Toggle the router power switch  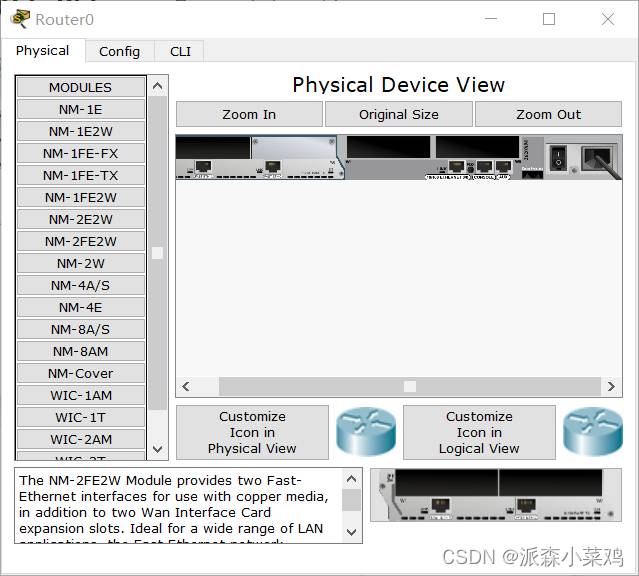coord(558,158)
